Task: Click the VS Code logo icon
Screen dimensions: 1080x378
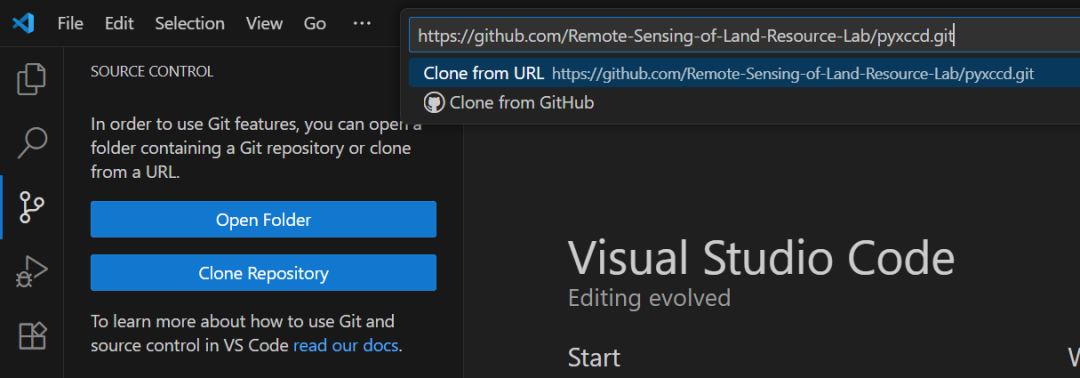Action: tap(23, 23)
